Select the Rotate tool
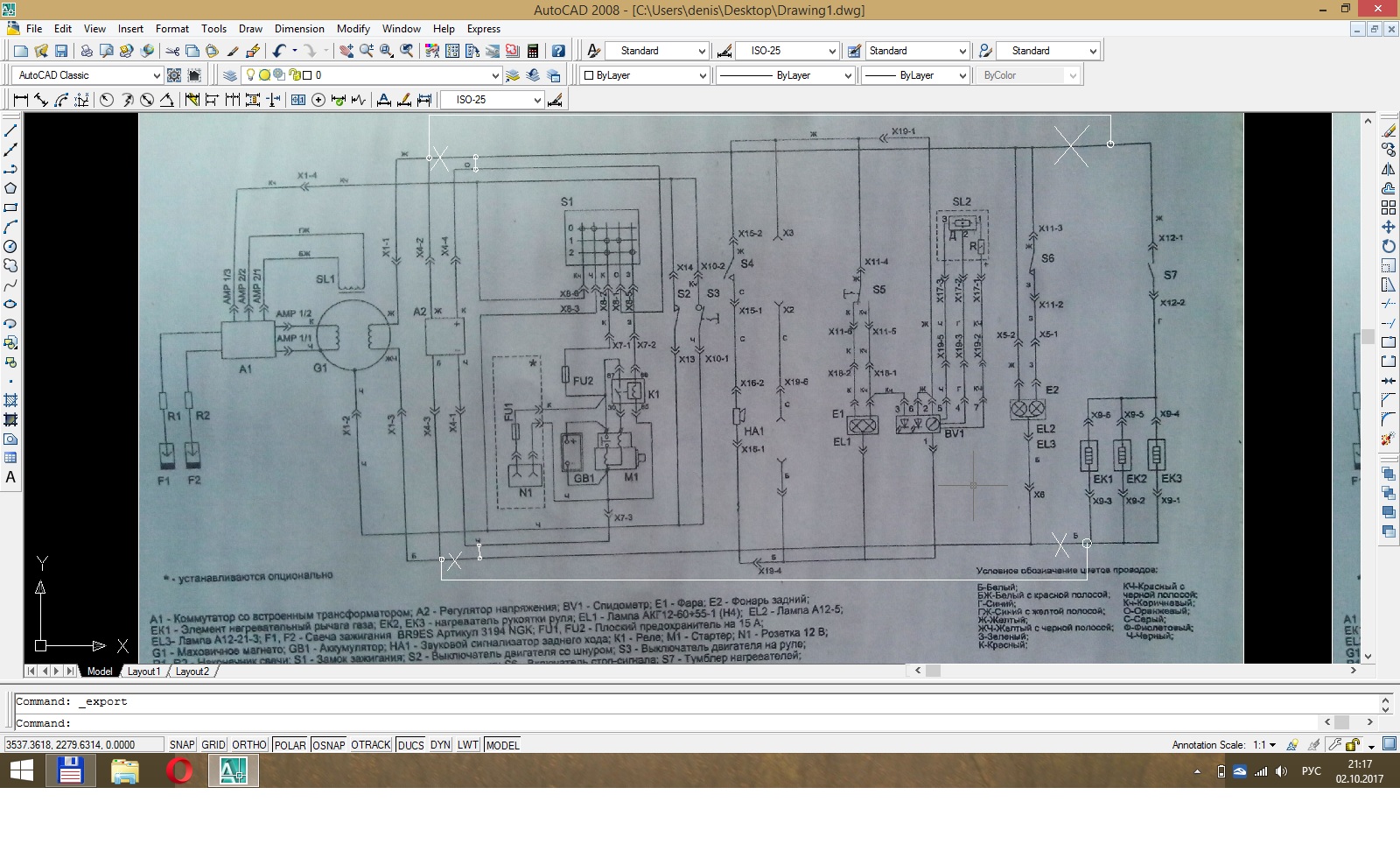1400x858 pixels. point(1389,246)
